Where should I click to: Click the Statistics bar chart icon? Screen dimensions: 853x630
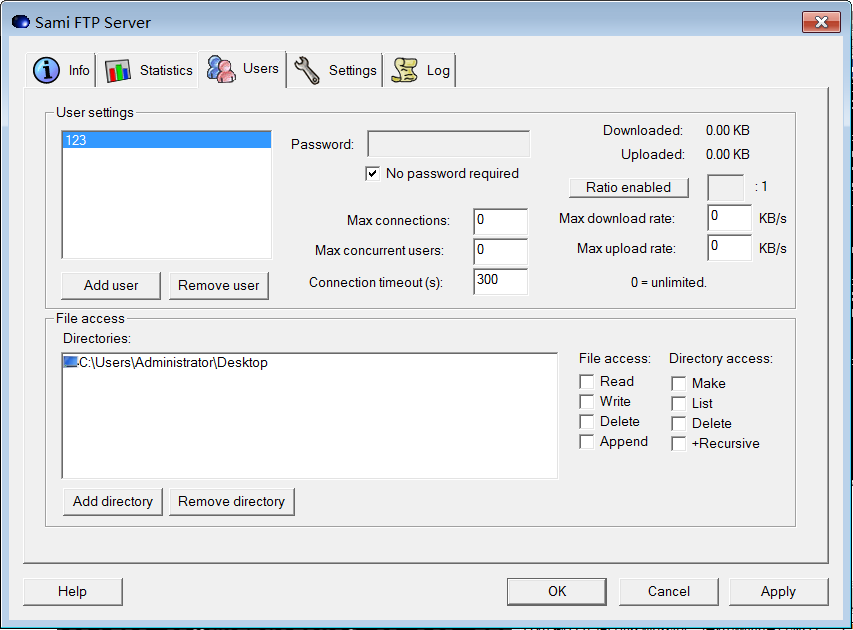pyautogui.click(x=118, y=71)
